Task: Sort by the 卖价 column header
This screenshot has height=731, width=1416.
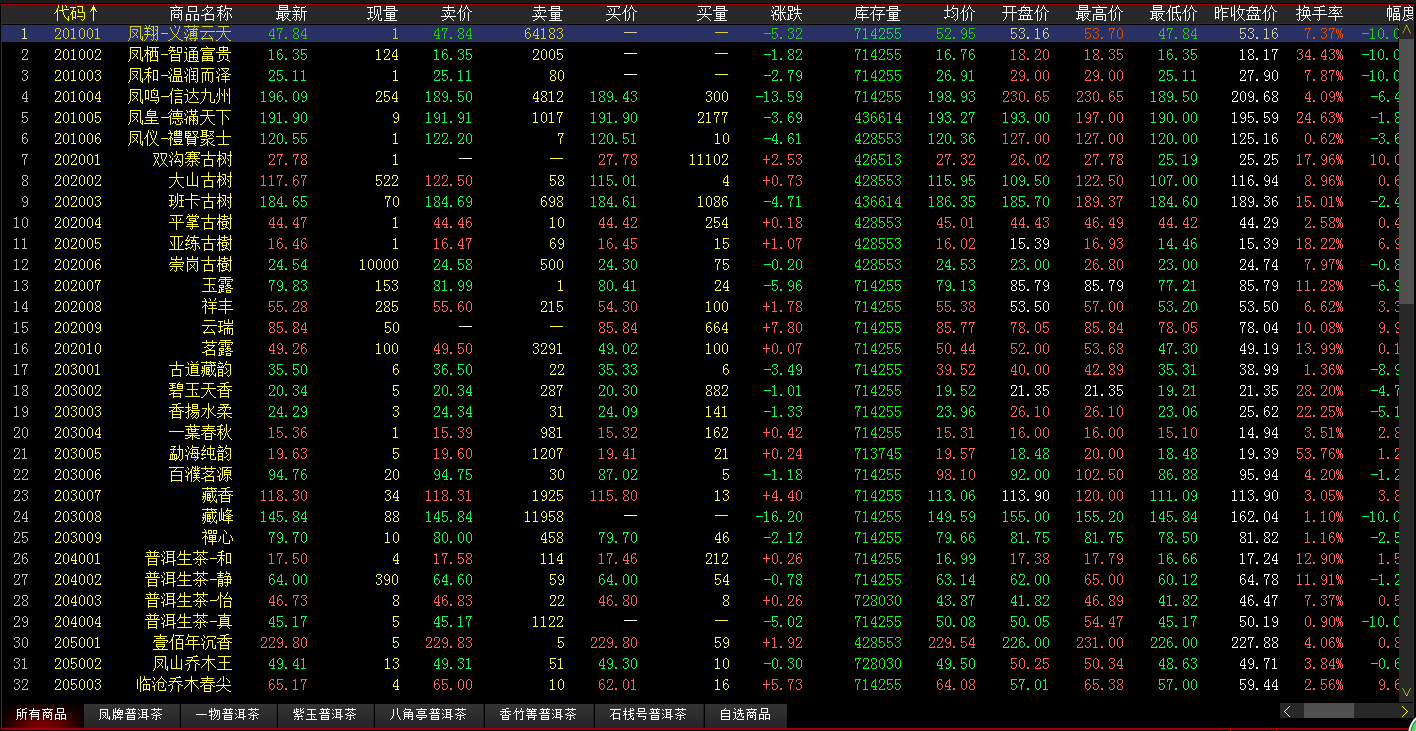Action: [457, 13]
